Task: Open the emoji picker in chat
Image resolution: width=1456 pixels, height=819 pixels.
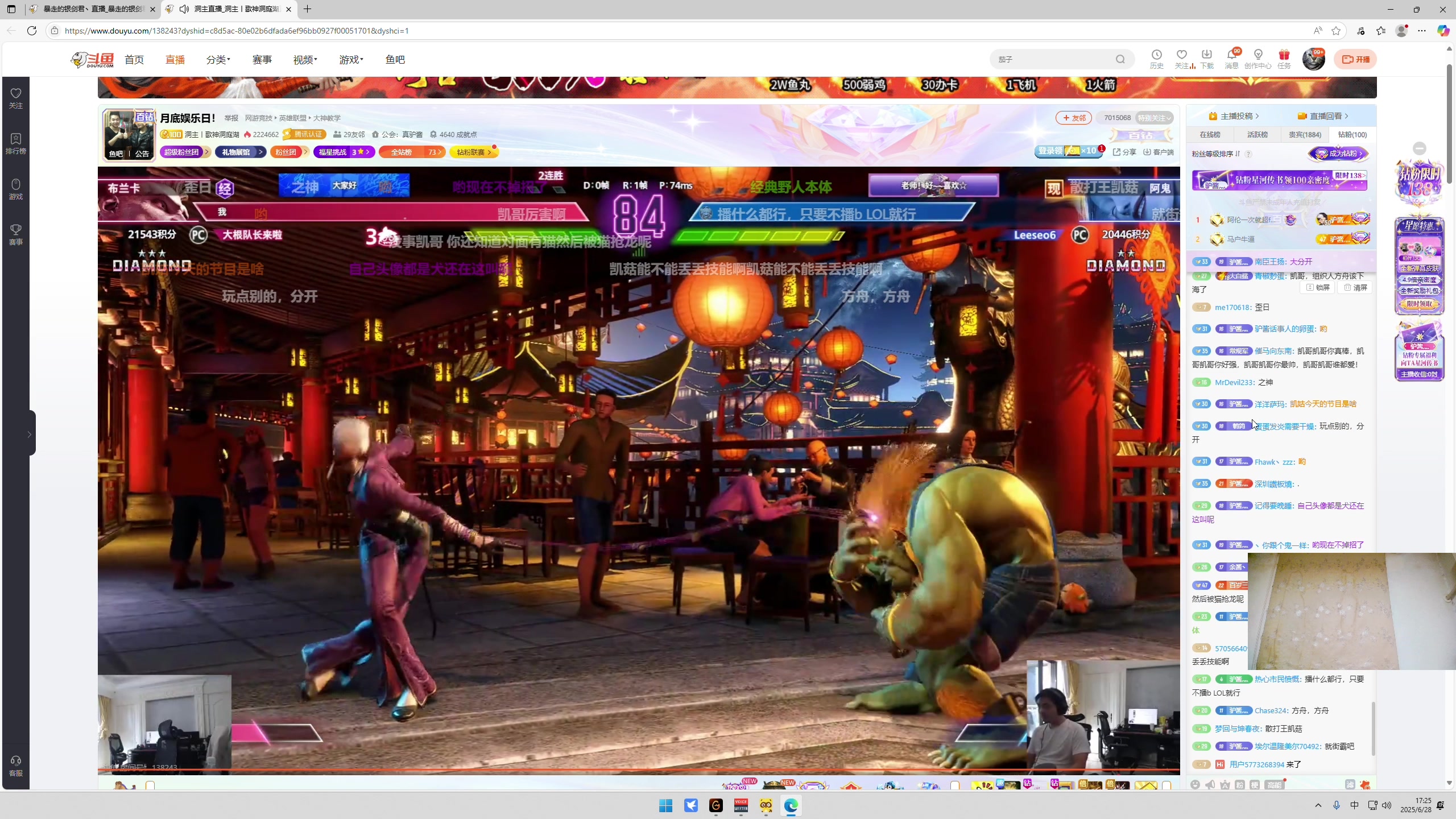Action: [x=1195, y=785]
